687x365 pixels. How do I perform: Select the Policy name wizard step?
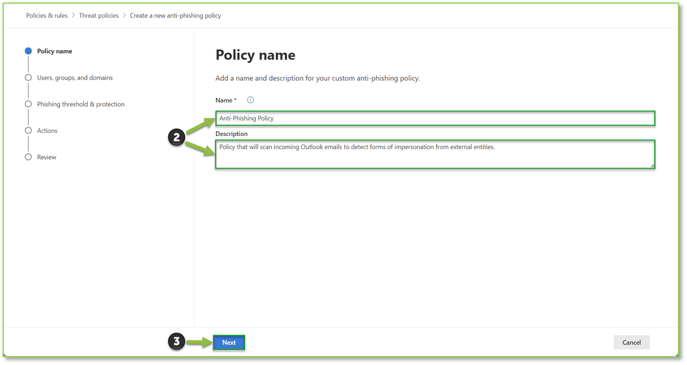[x=54, y=51]
